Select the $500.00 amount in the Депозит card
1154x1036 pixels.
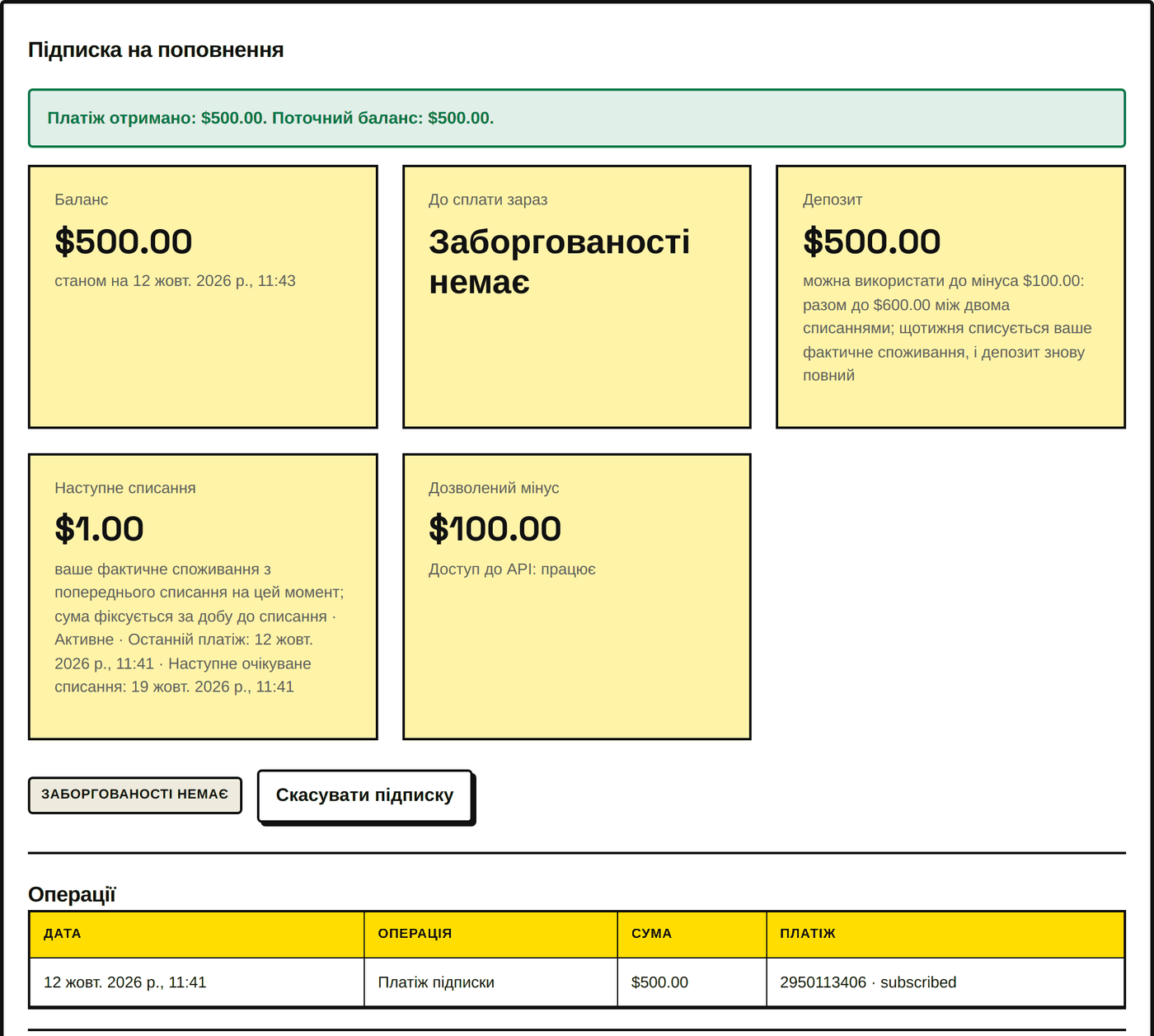pyautogui.click(x=872, y=241)
